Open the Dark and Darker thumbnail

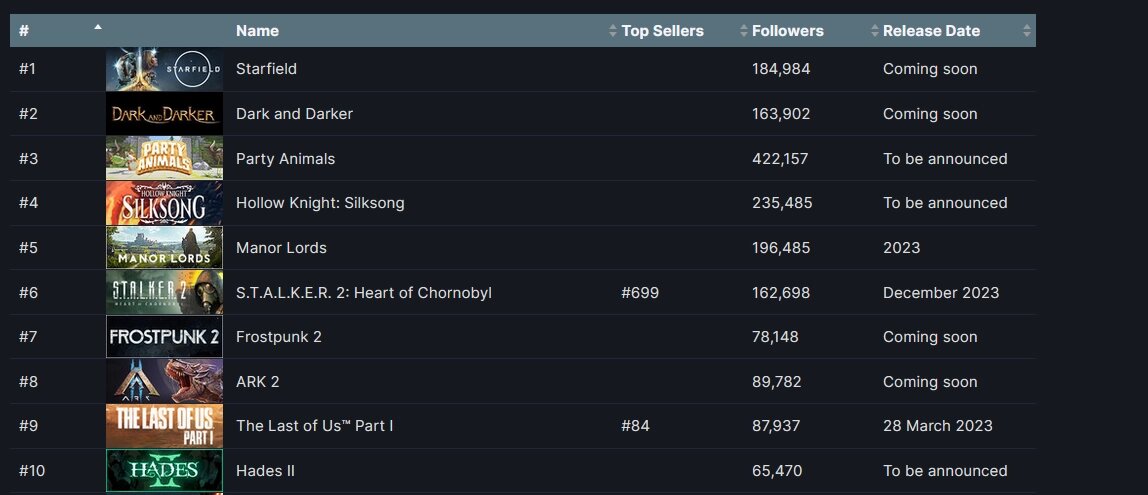click(164, 114)
